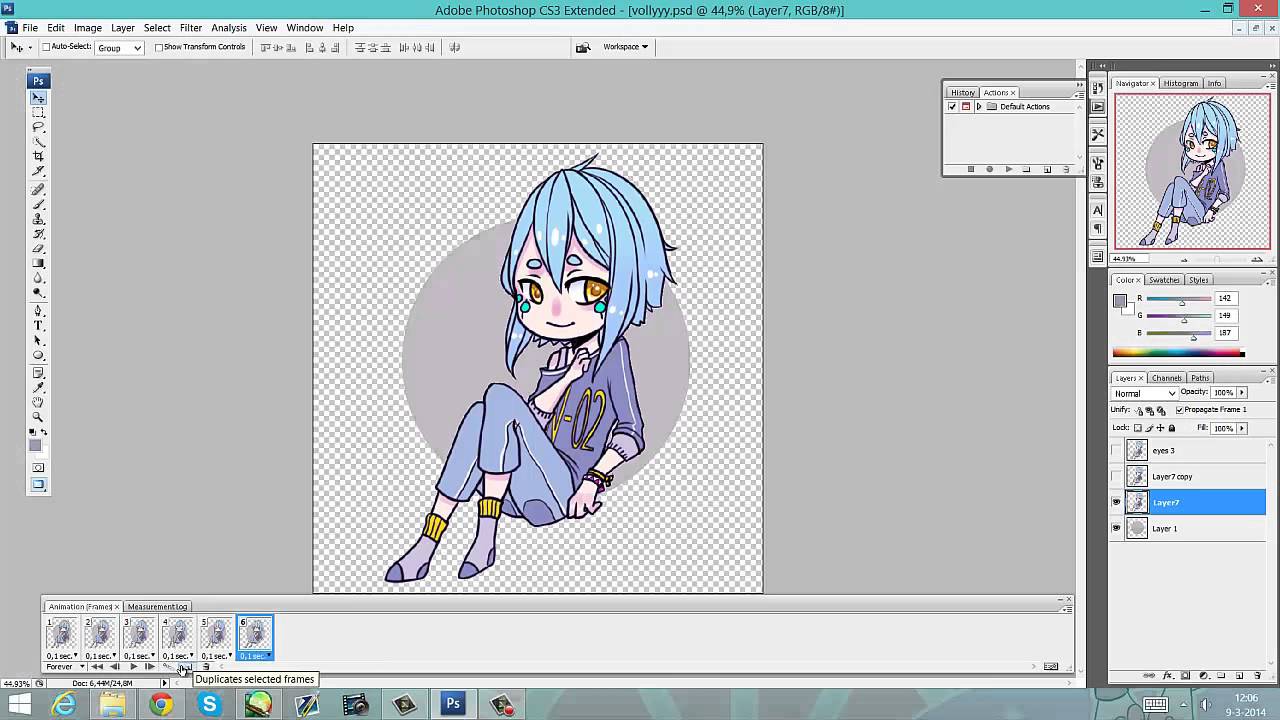Open the Forever looping options dropdown
Image resolution: width=1280 pixels, height=720 pixels.
pos(66,667)
